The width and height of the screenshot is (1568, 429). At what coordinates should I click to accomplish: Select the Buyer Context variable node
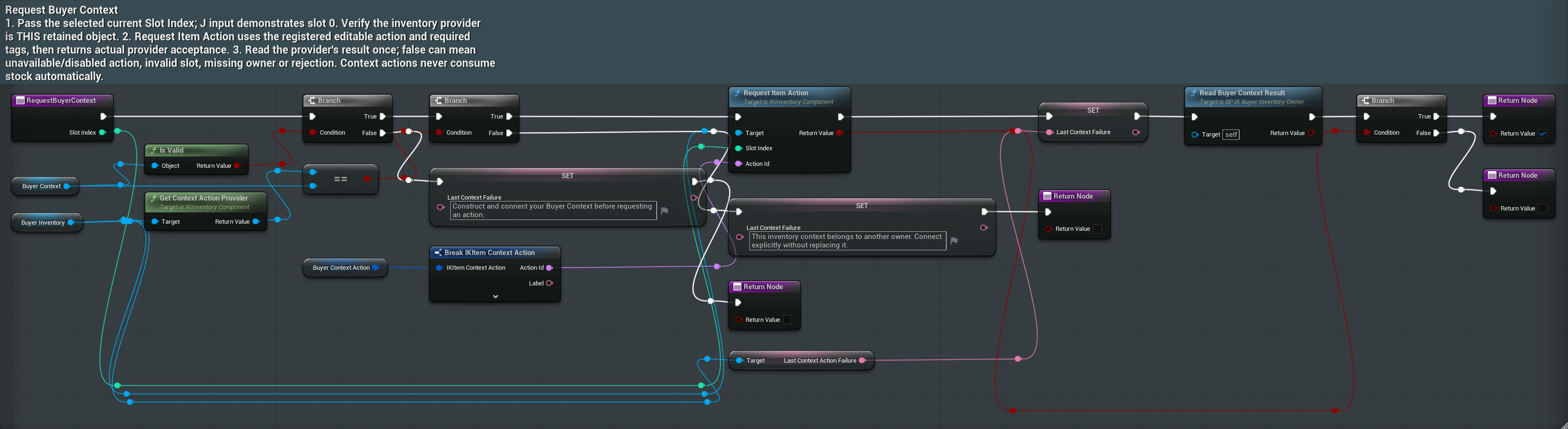pos(45,186)
